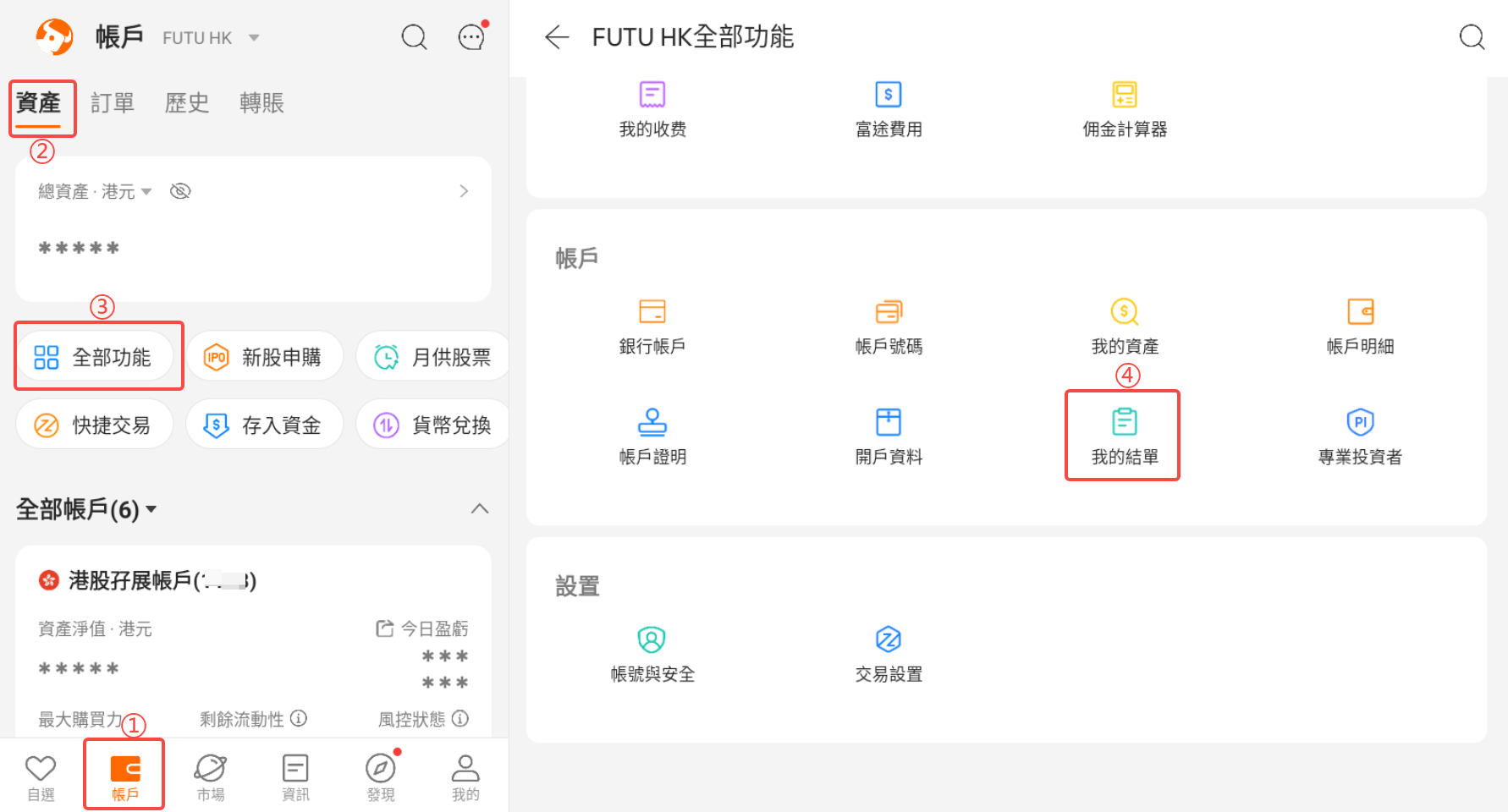Go back from FUTU HK全部功能 page

[557, 37]
